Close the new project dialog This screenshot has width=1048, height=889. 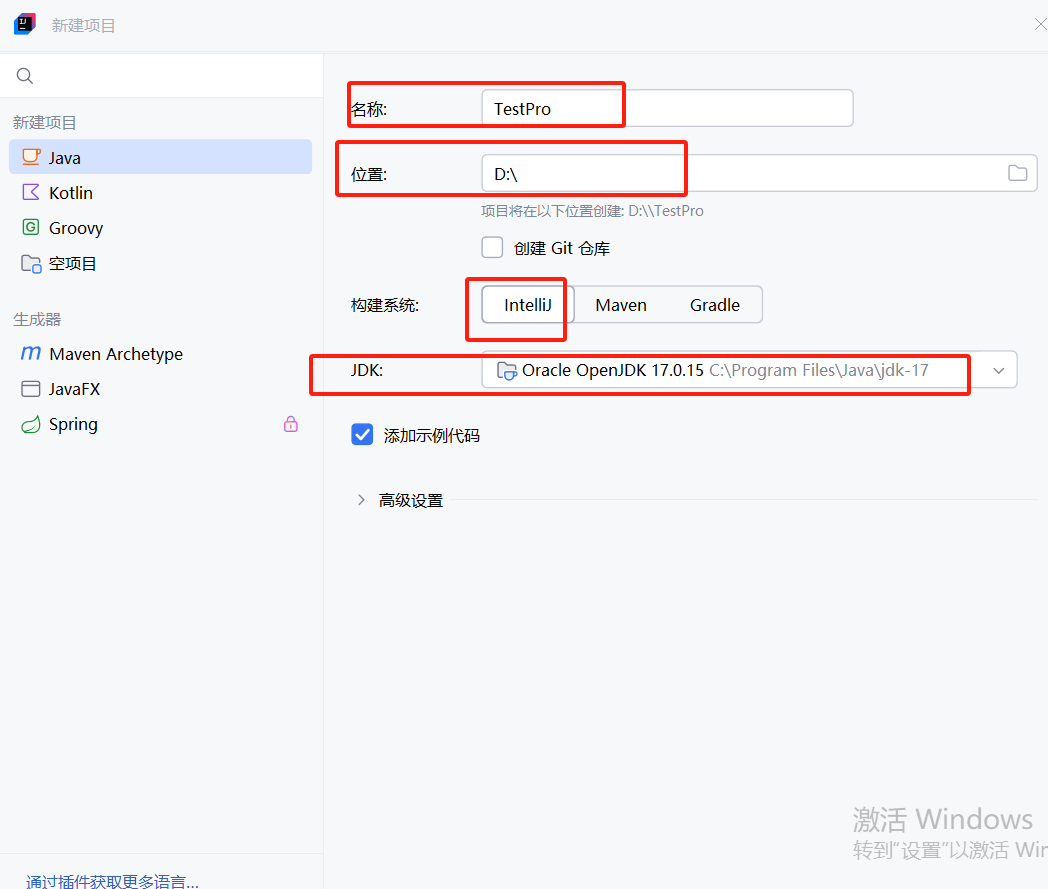1040,25
